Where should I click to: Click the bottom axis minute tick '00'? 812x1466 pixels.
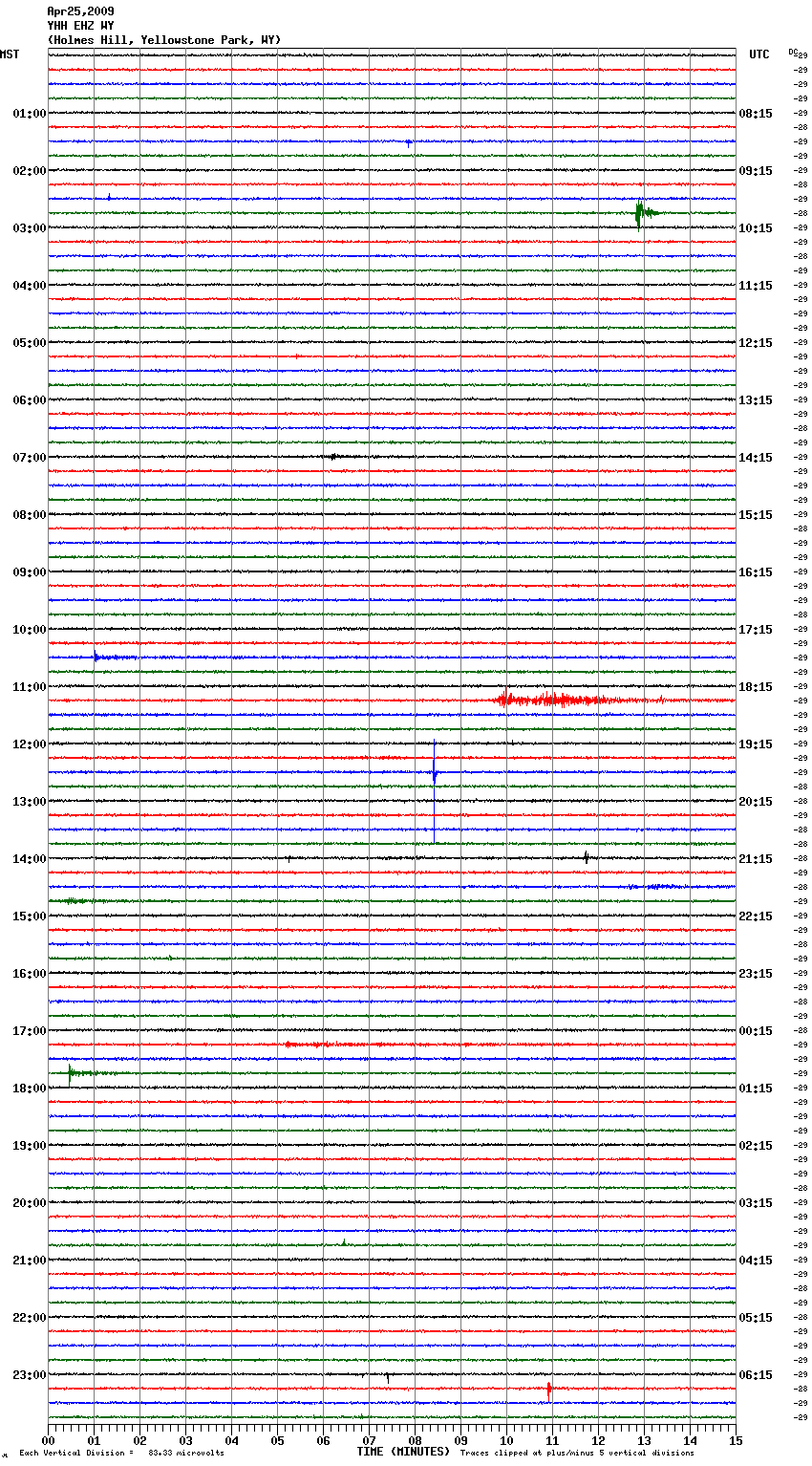click(48, 1440)
